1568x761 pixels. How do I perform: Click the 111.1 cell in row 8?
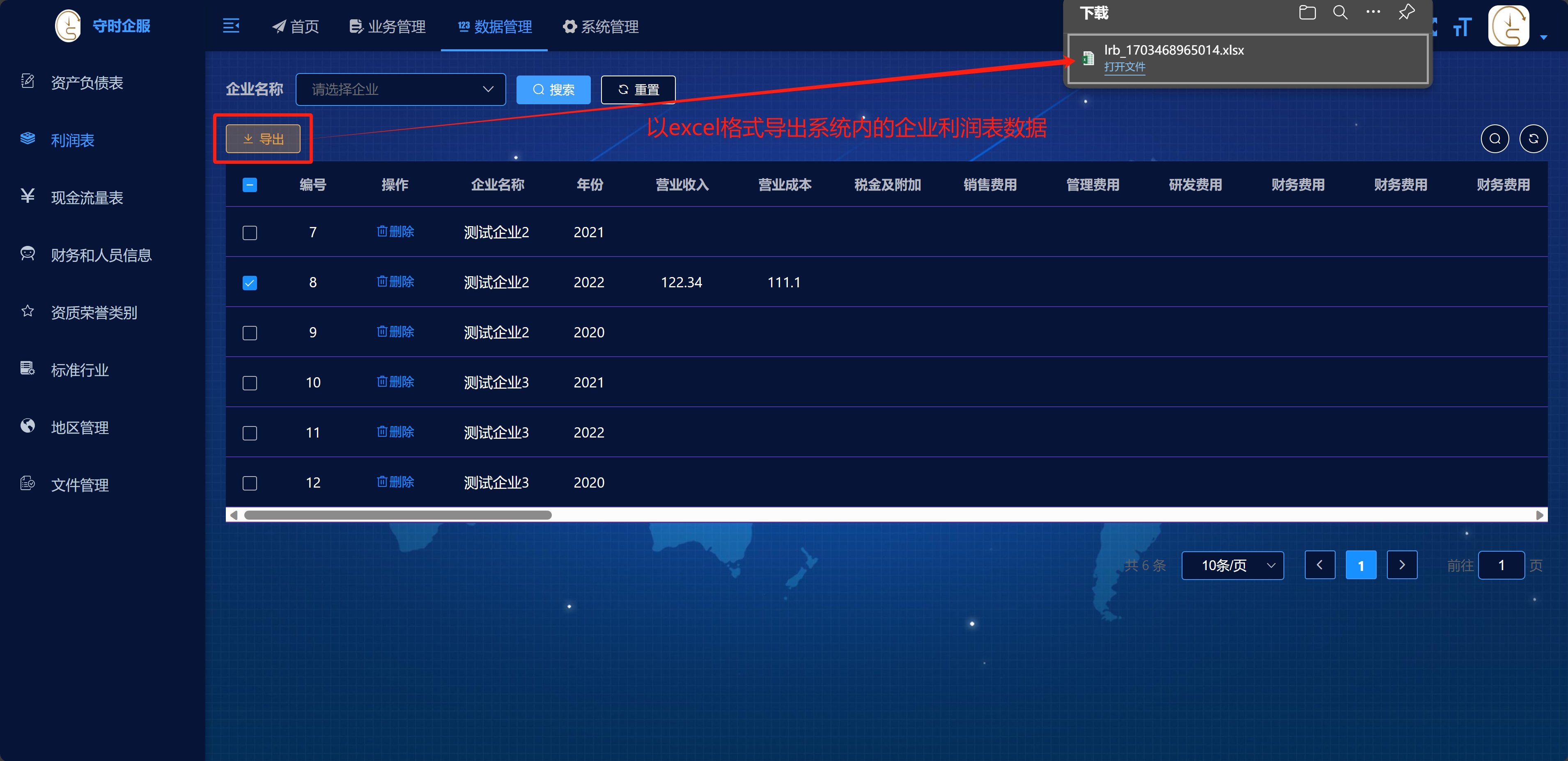tap(783, 282)
